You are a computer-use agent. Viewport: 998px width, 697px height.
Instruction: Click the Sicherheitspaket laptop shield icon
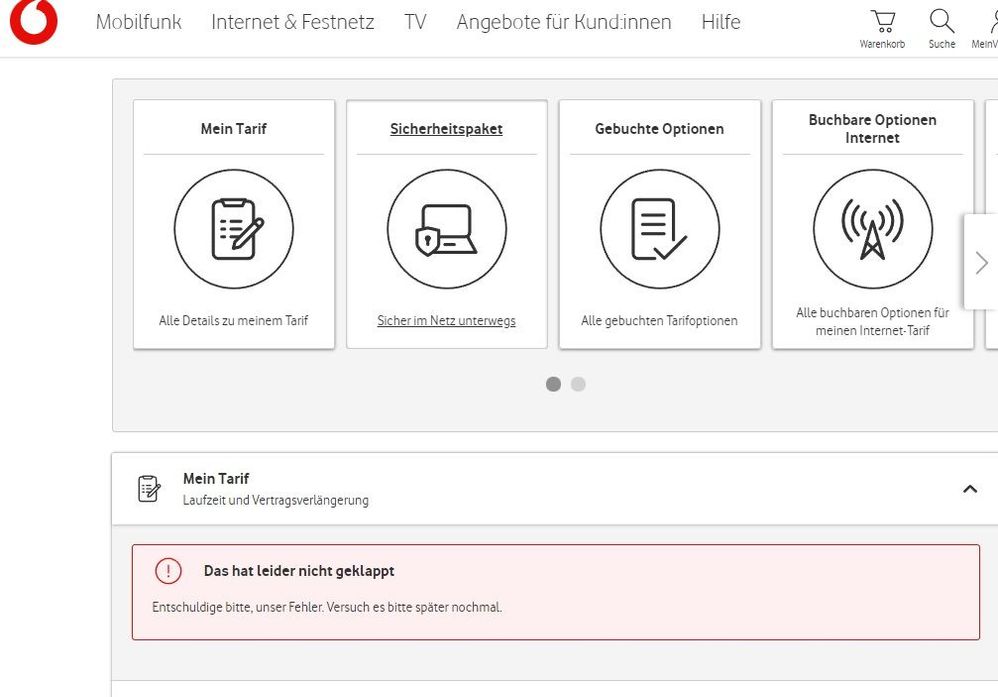(x=446, y=229)
